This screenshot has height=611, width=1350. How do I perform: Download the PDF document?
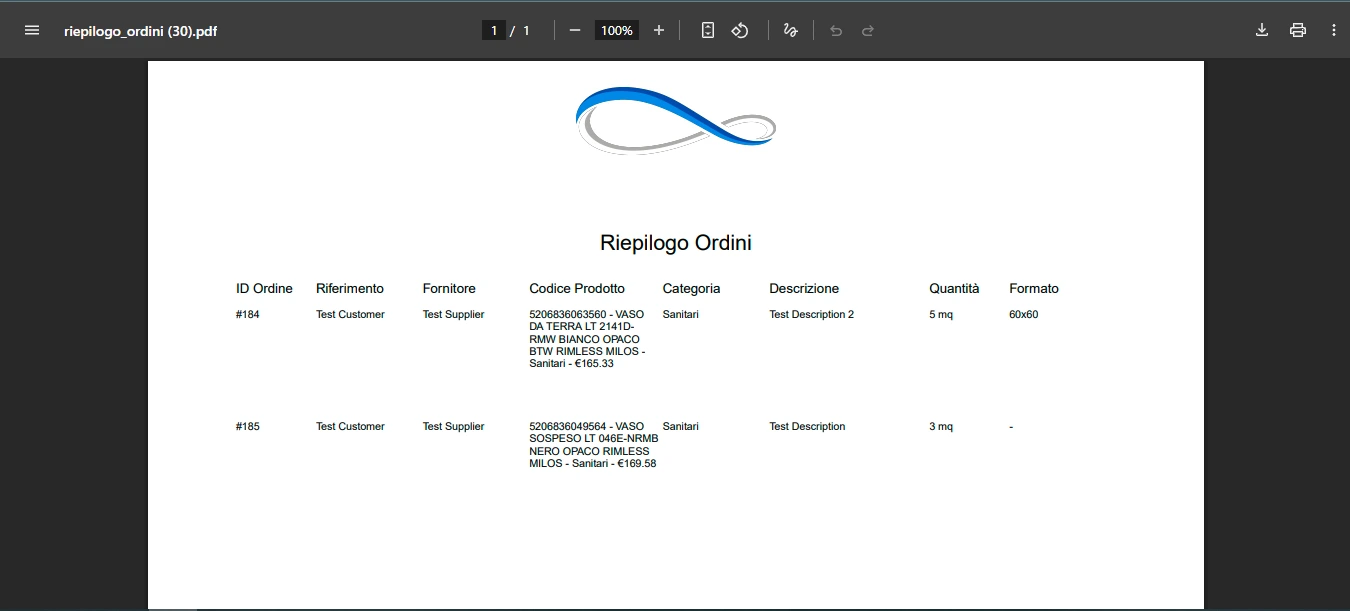tap(1261, 29)
